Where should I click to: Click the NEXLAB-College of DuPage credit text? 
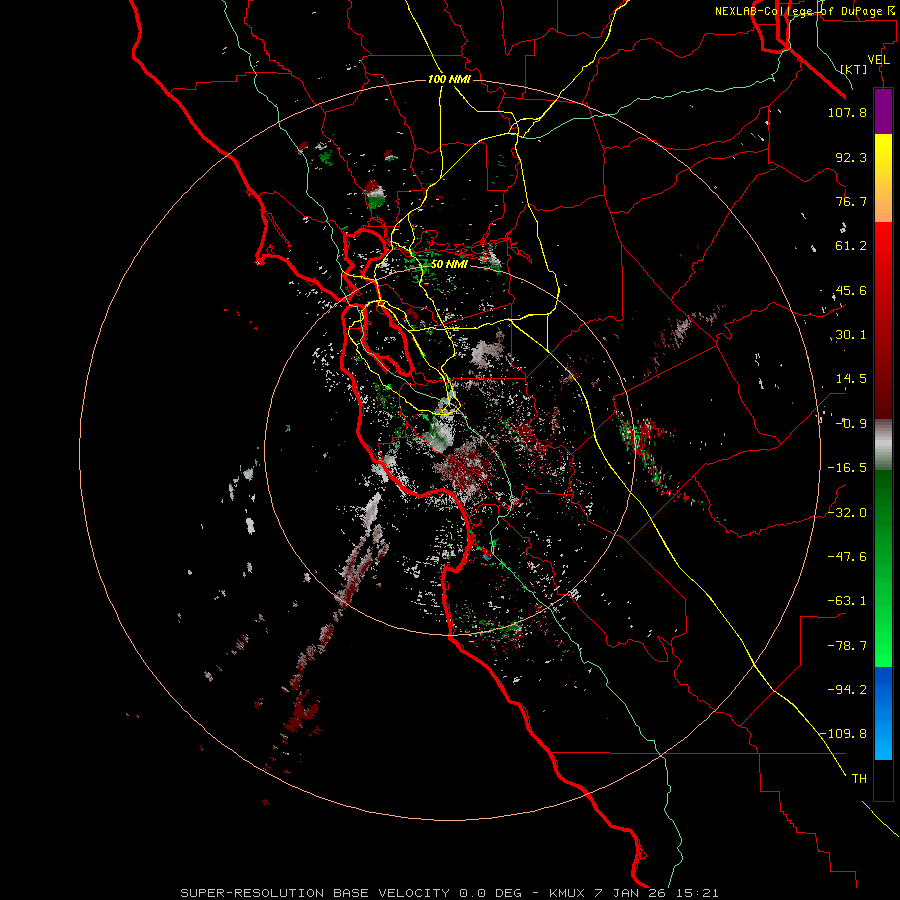[805, 11]
